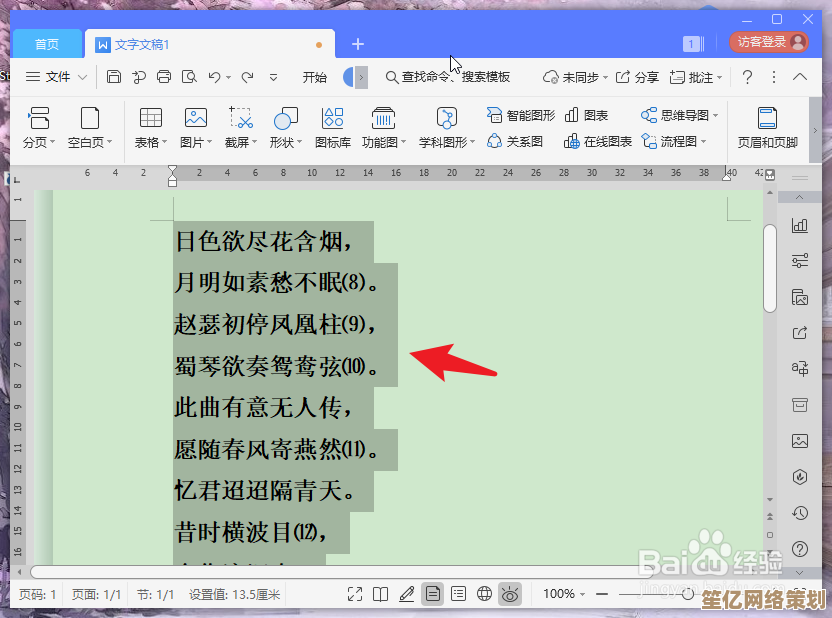Click the 智能图形 smart graphics button
The image size is (832, 618).
coord(520,115)
